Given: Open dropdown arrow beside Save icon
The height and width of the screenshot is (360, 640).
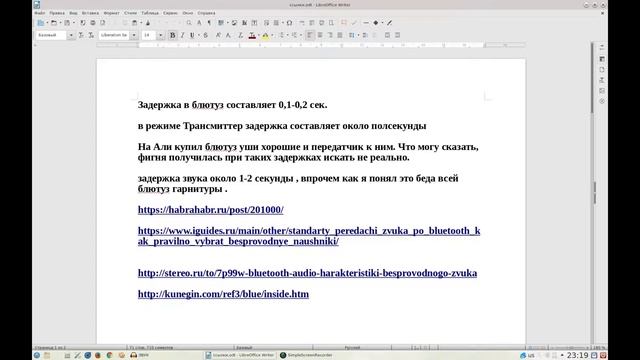Looking at the screenshot, I should [73, 23].
